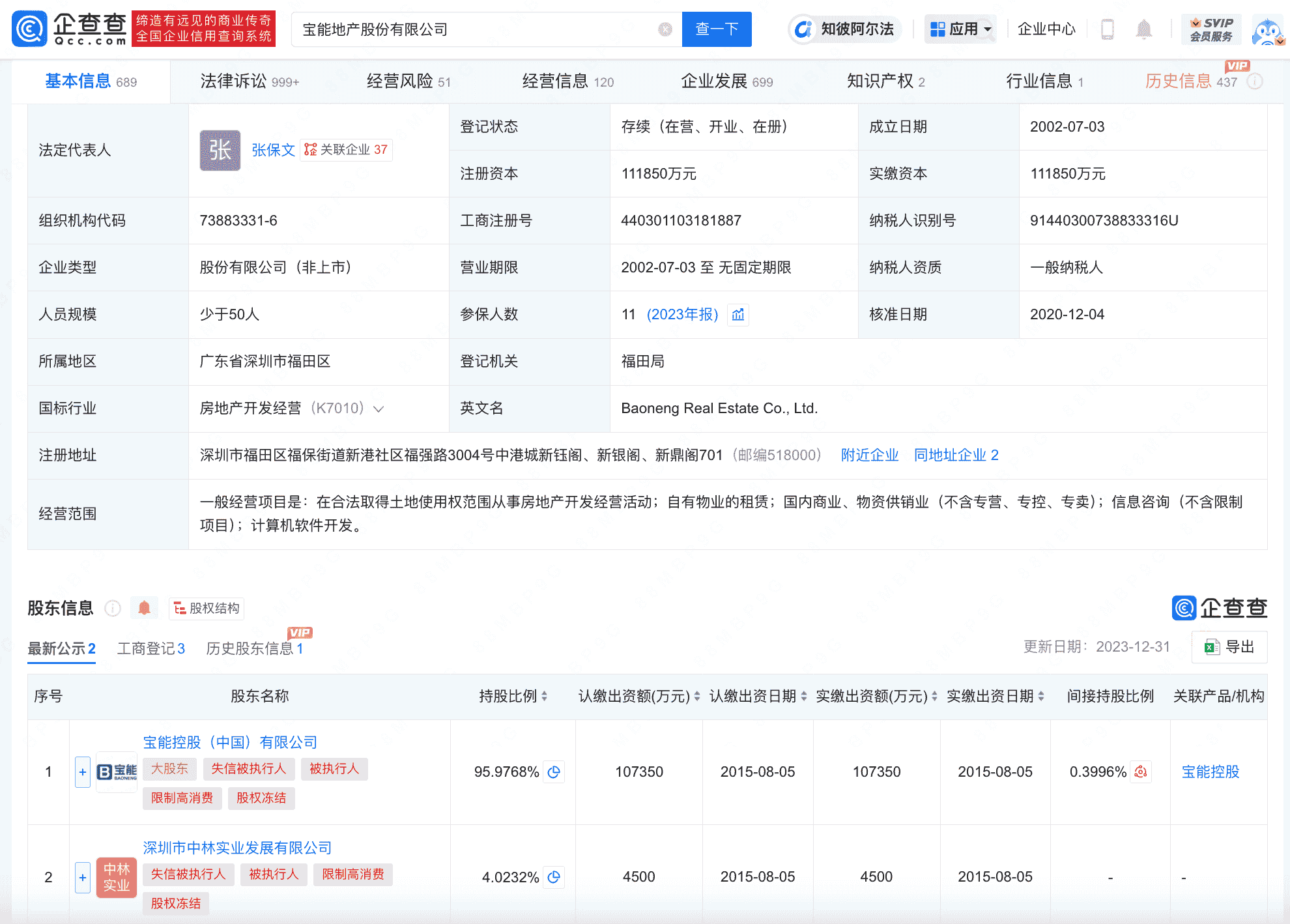Open the notification bell in header
Image resolution: width=1290 pixels, height=924 pixels.
1143,29
